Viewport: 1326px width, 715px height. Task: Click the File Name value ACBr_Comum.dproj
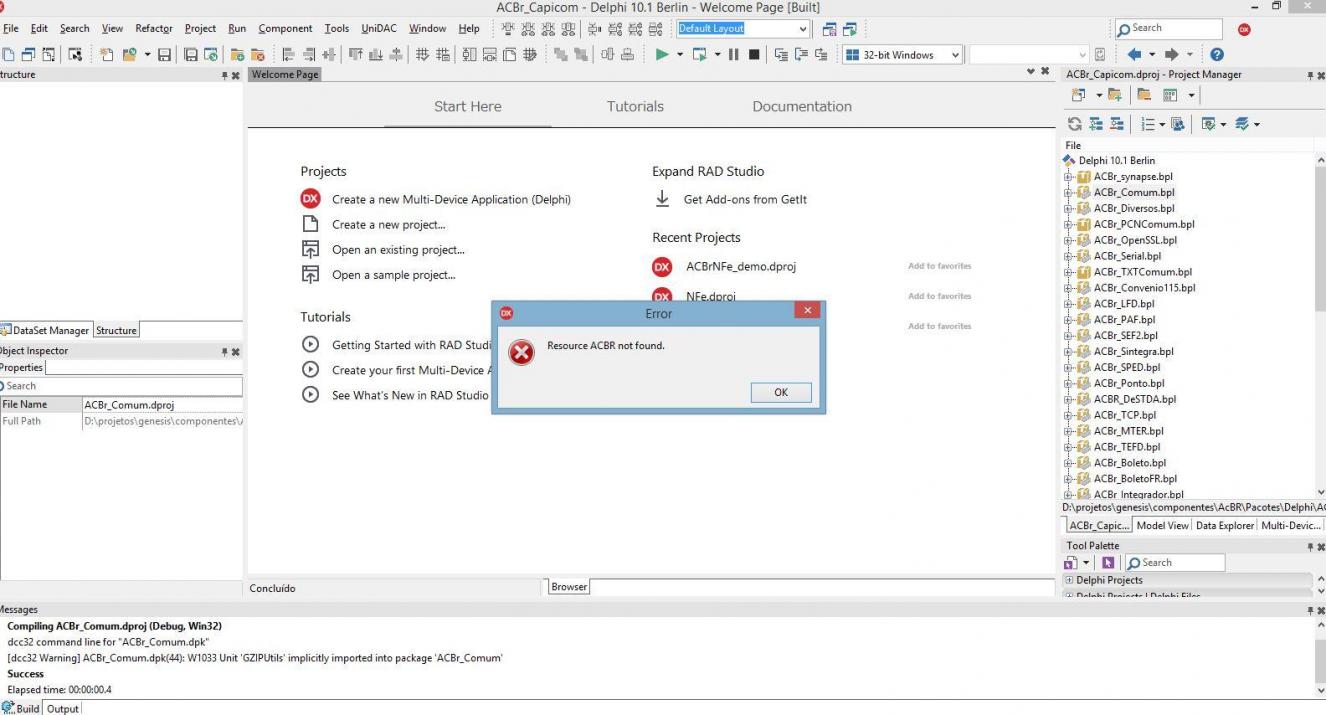tap(130, 405)
